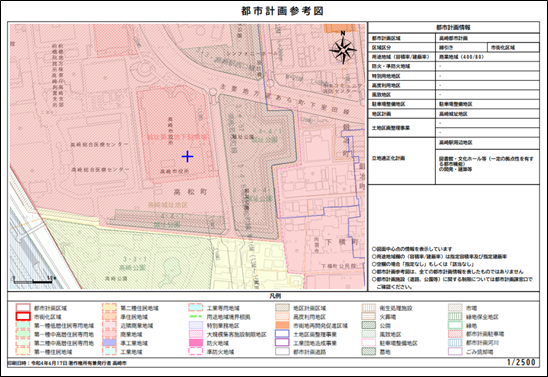Click the 凡例 legend header bar
Screen dimensions: 548x377
point(274,296)
